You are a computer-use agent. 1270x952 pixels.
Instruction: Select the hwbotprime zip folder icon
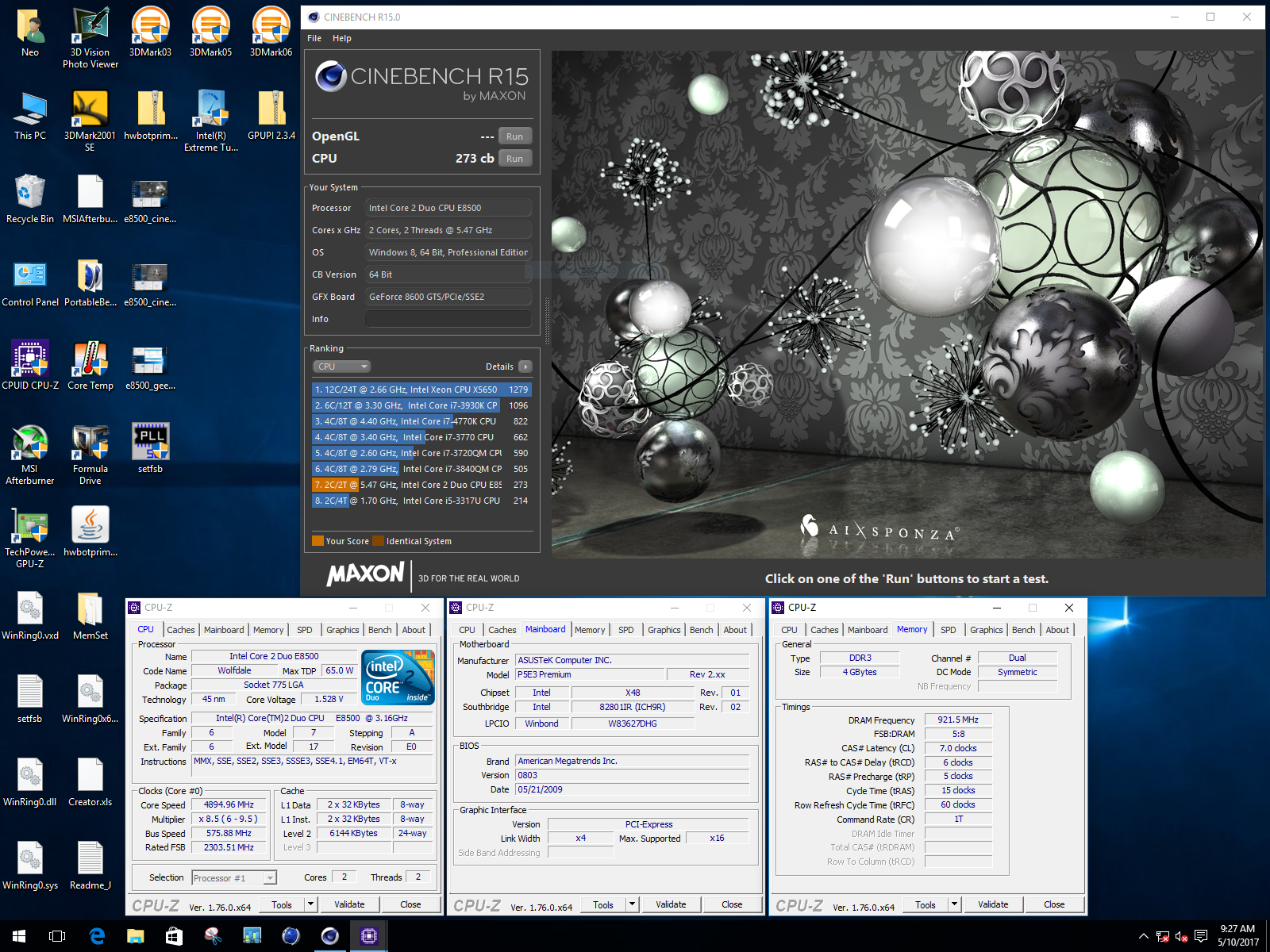point(151,115)
